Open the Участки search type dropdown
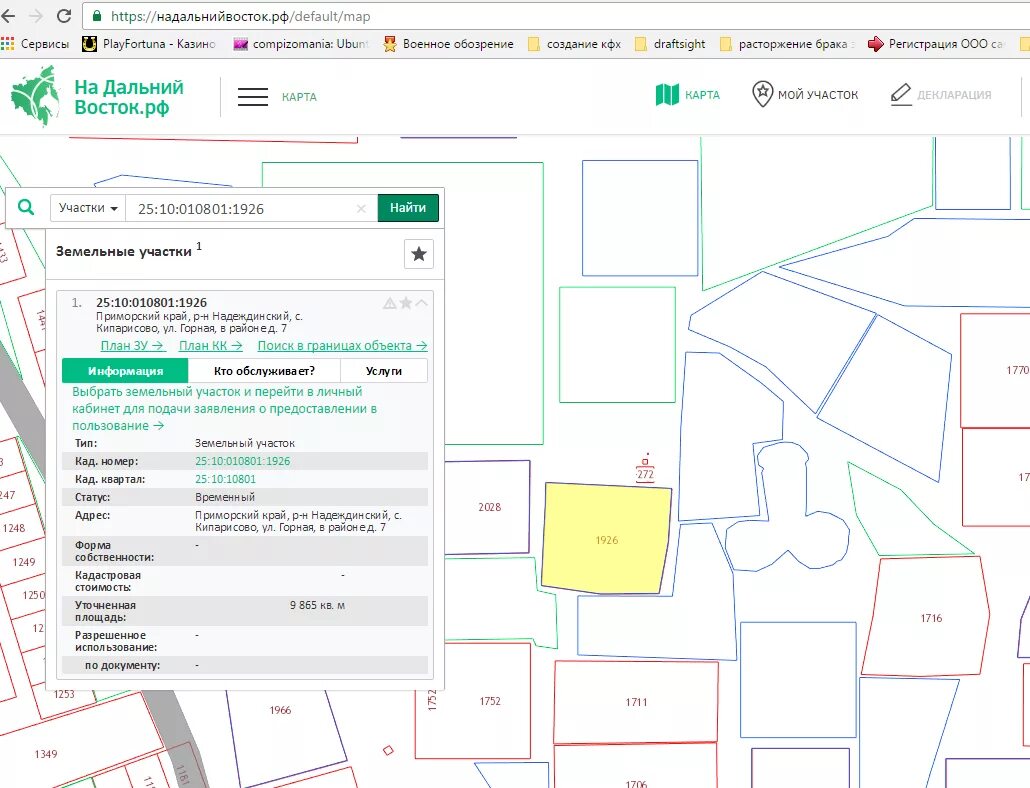The height and width of the screenshot is (788, 1030). pos(87,208)
